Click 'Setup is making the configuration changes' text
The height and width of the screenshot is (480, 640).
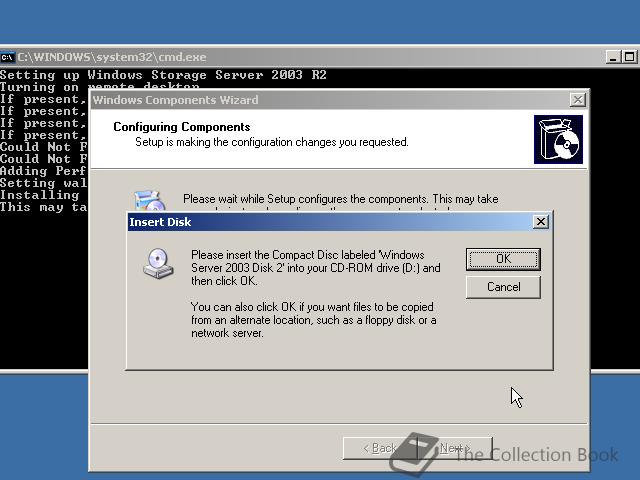(x=271, y=142)
